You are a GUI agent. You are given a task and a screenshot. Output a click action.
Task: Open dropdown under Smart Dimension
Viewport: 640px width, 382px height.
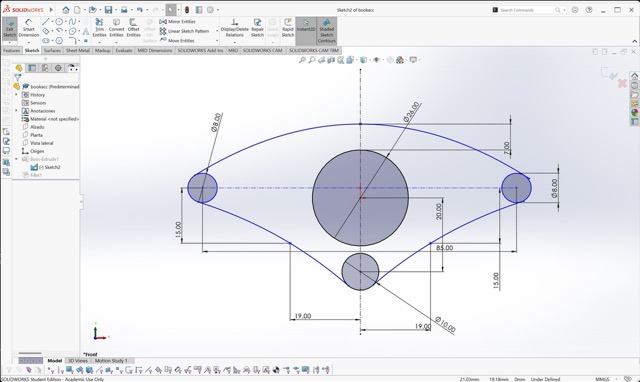29,42
